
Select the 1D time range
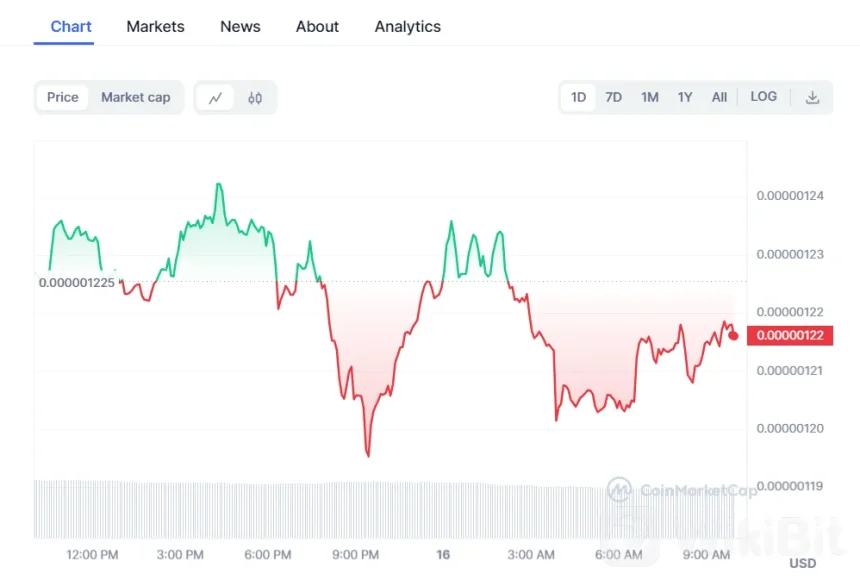click(x=578, y=97)
